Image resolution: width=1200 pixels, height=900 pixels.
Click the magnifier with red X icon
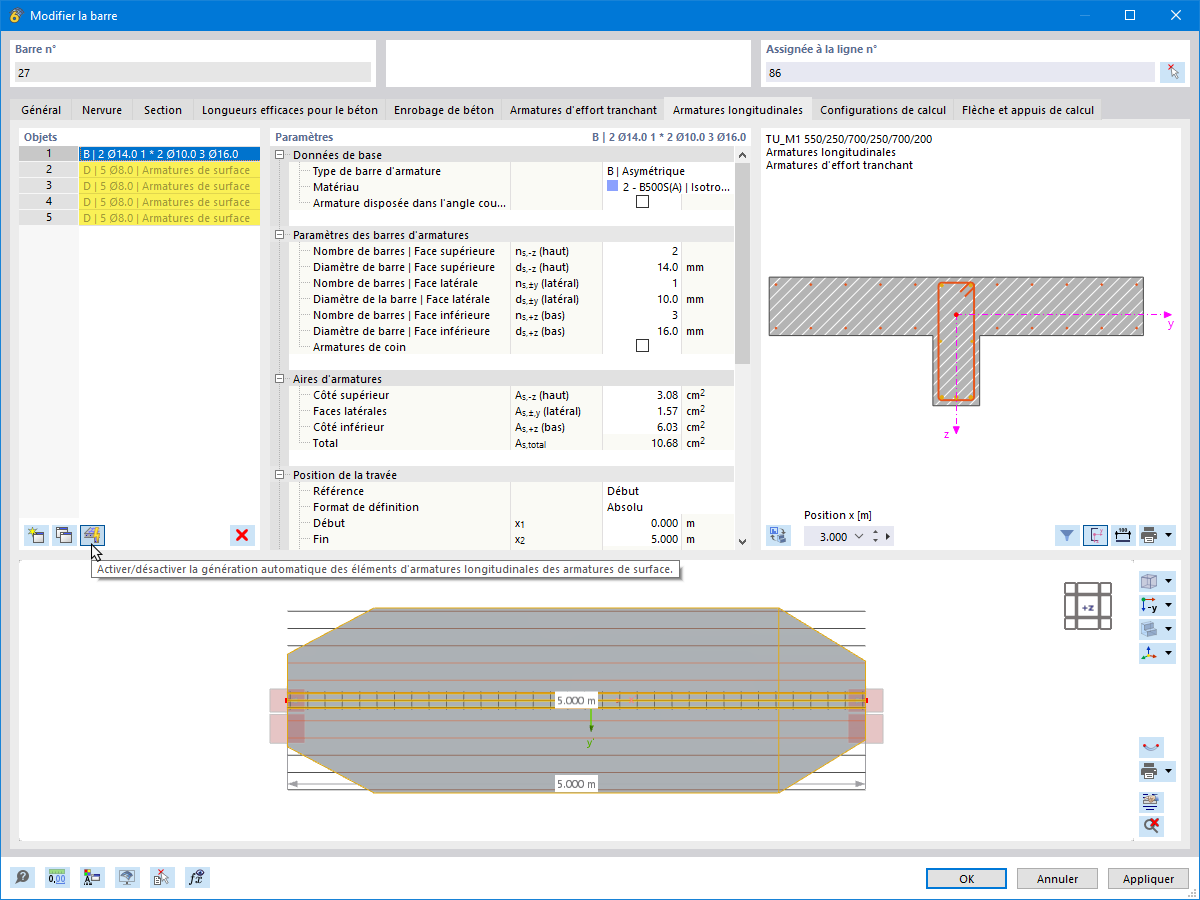(1151, 826)
